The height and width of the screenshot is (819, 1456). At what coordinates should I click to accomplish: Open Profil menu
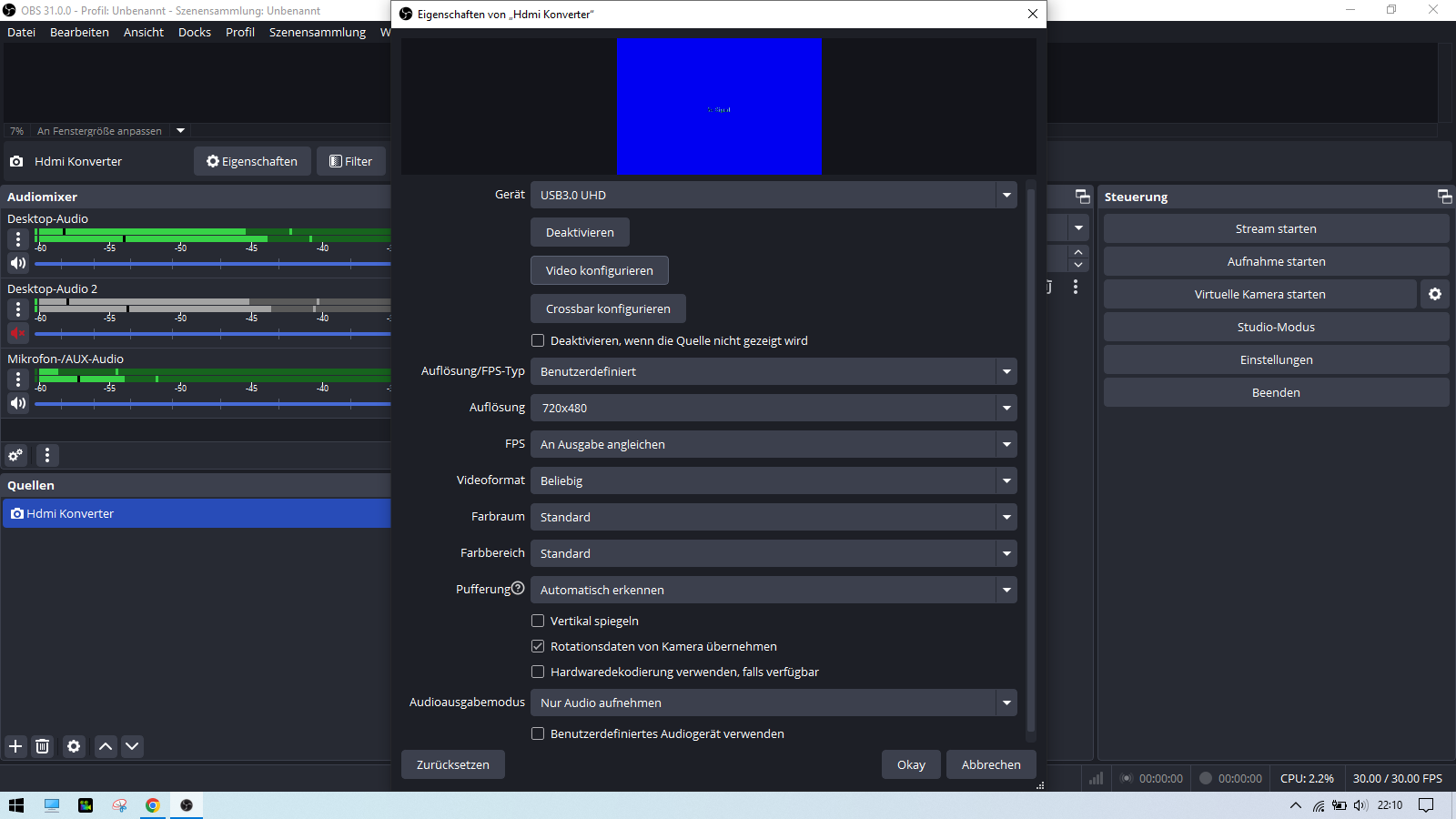(x=240, y=32)
